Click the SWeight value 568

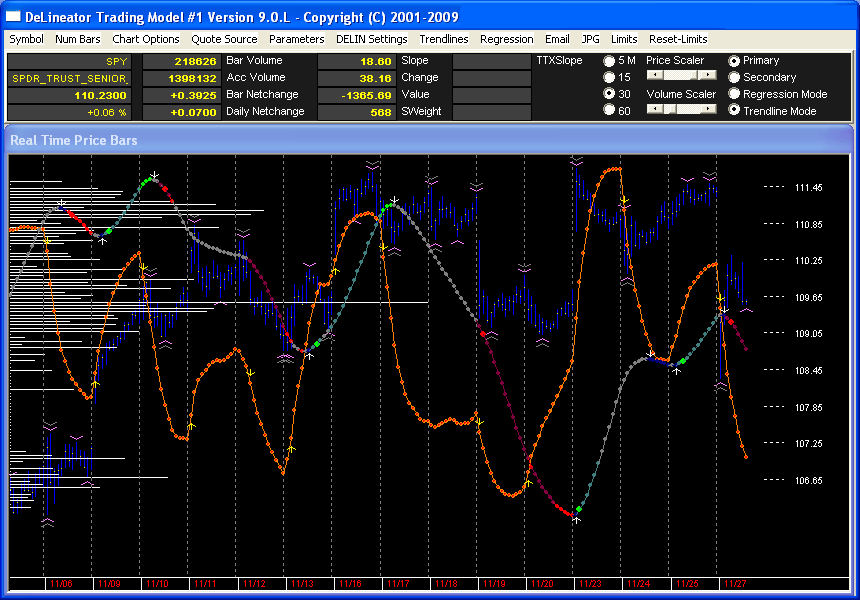click(357, 112)
